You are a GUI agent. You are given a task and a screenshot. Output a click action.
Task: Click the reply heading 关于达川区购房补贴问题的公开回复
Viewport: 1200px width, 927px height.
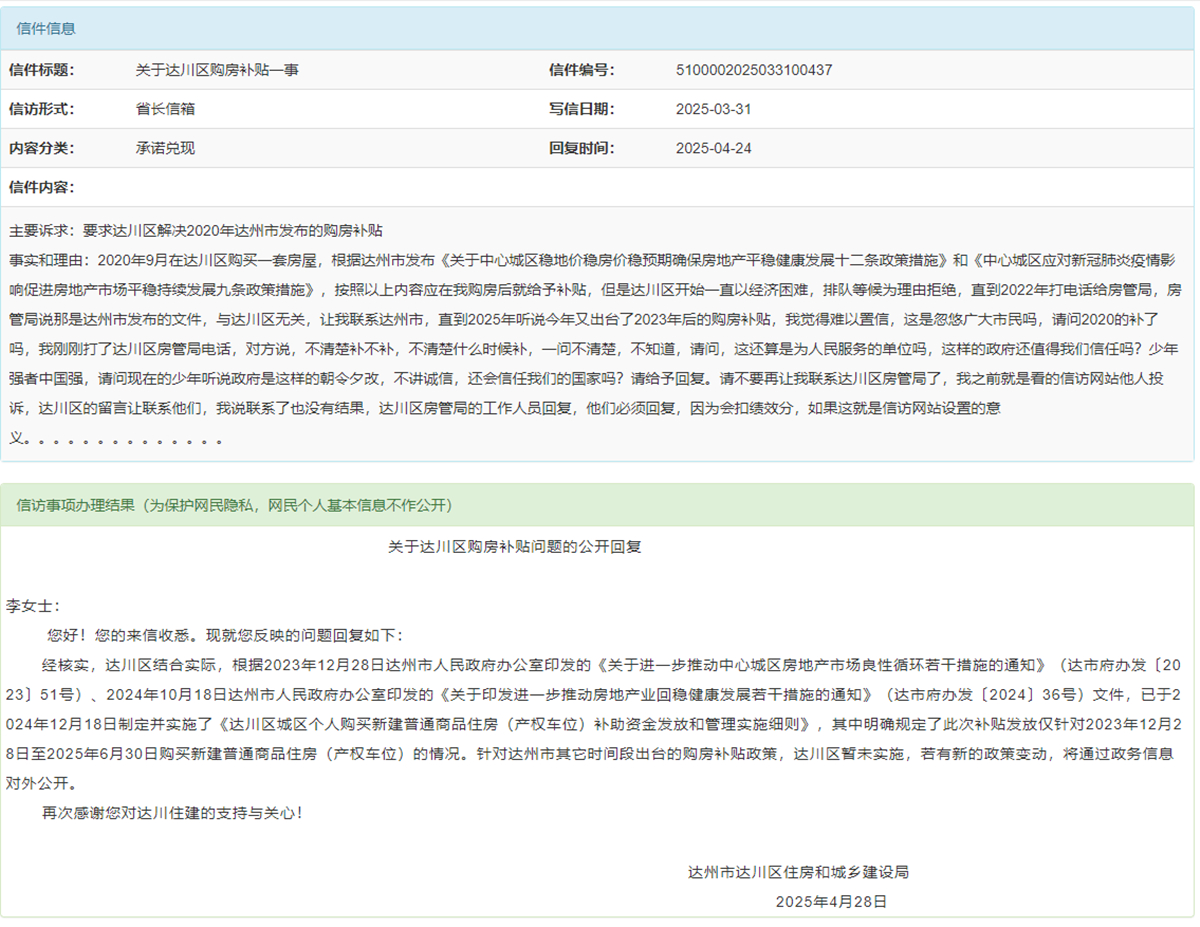514,547
